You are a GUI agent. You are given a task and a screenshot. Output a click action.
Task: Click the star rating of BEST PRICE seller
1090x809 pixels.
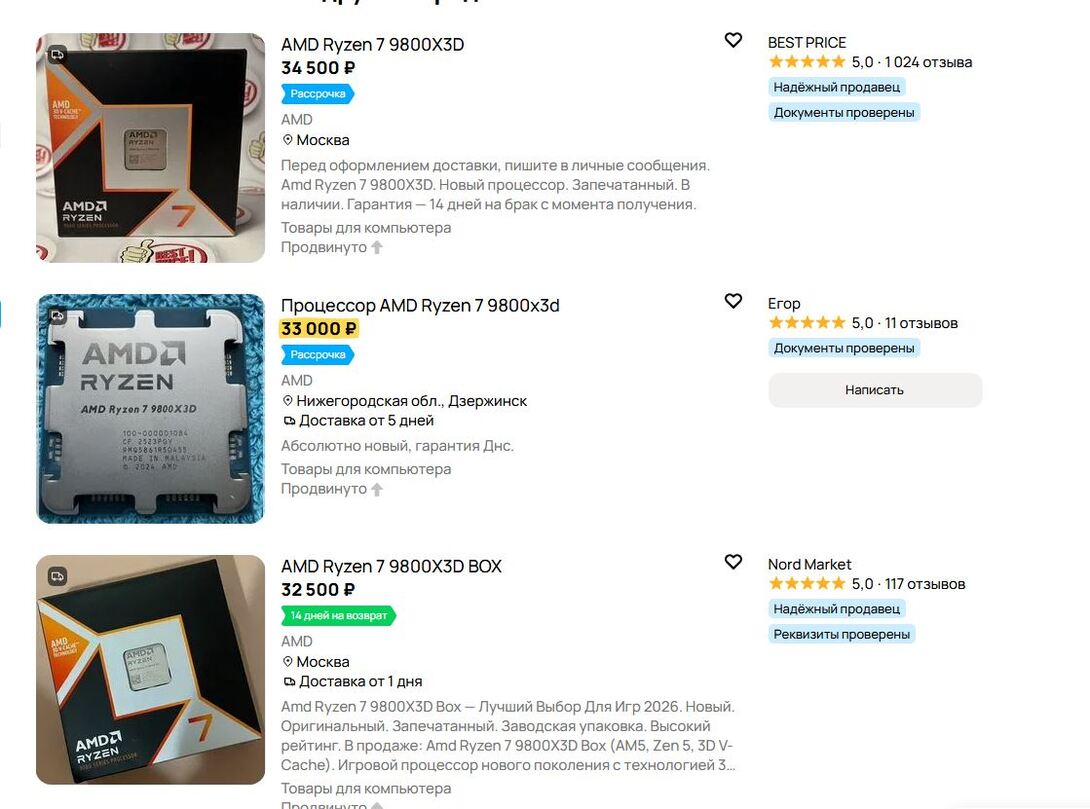[807, 62]
